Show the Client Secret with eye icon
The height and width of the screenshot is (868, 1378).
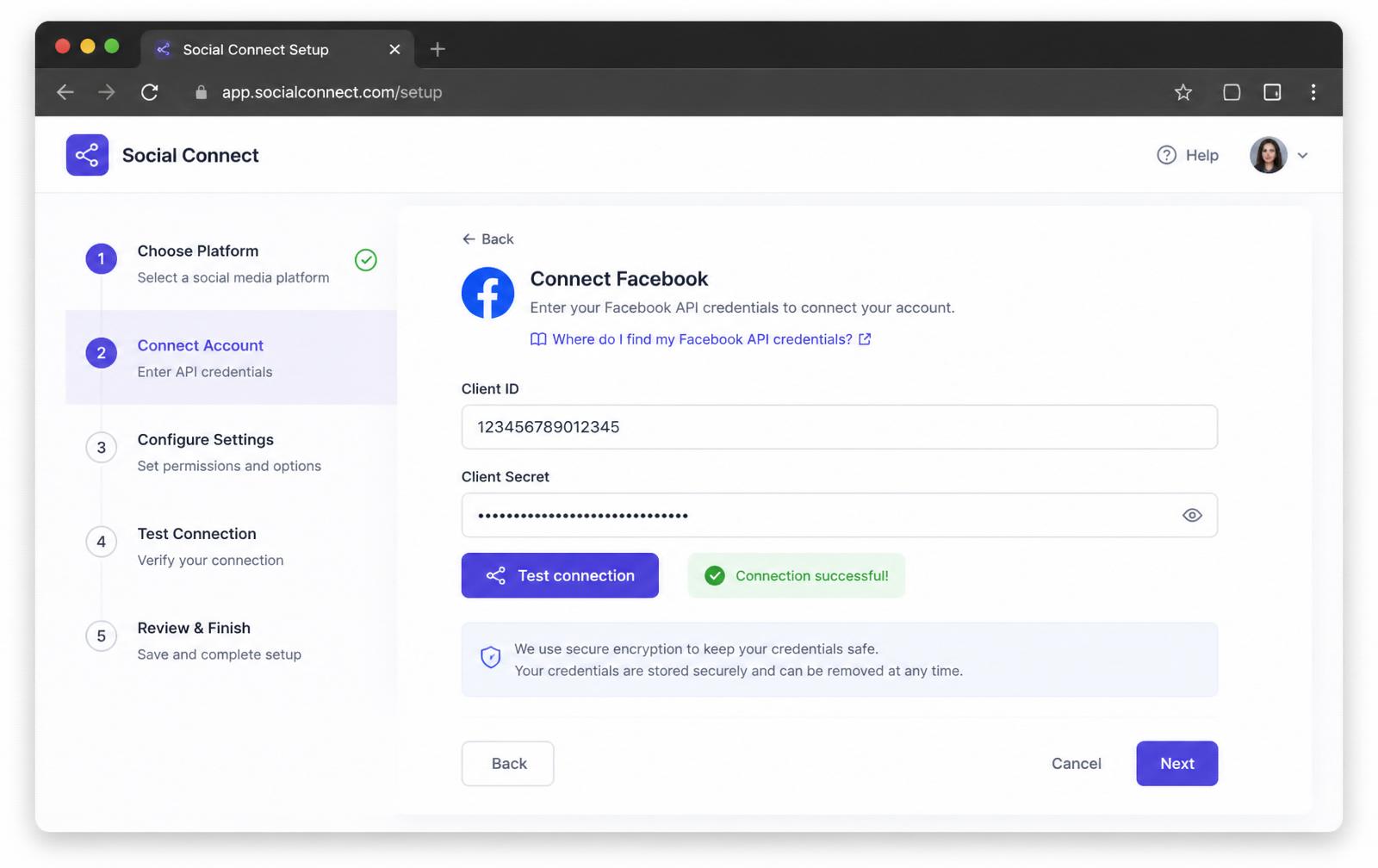point(1192,515)
